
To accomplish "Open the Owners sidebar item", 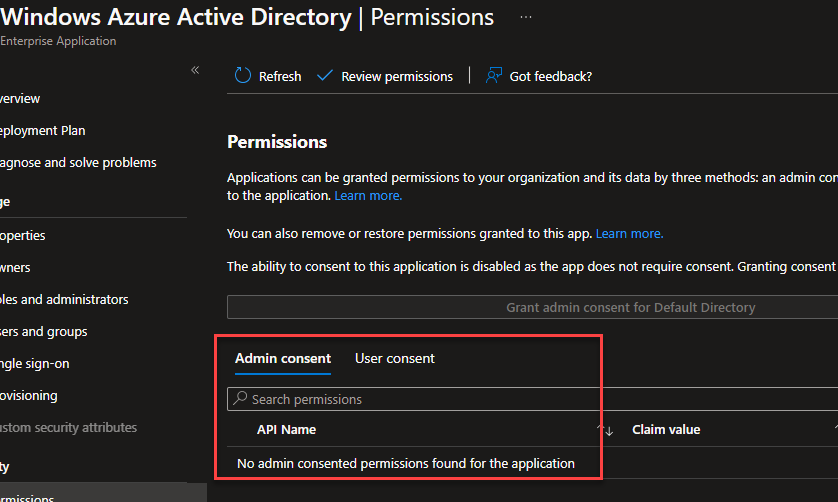I will pos(15,267).
